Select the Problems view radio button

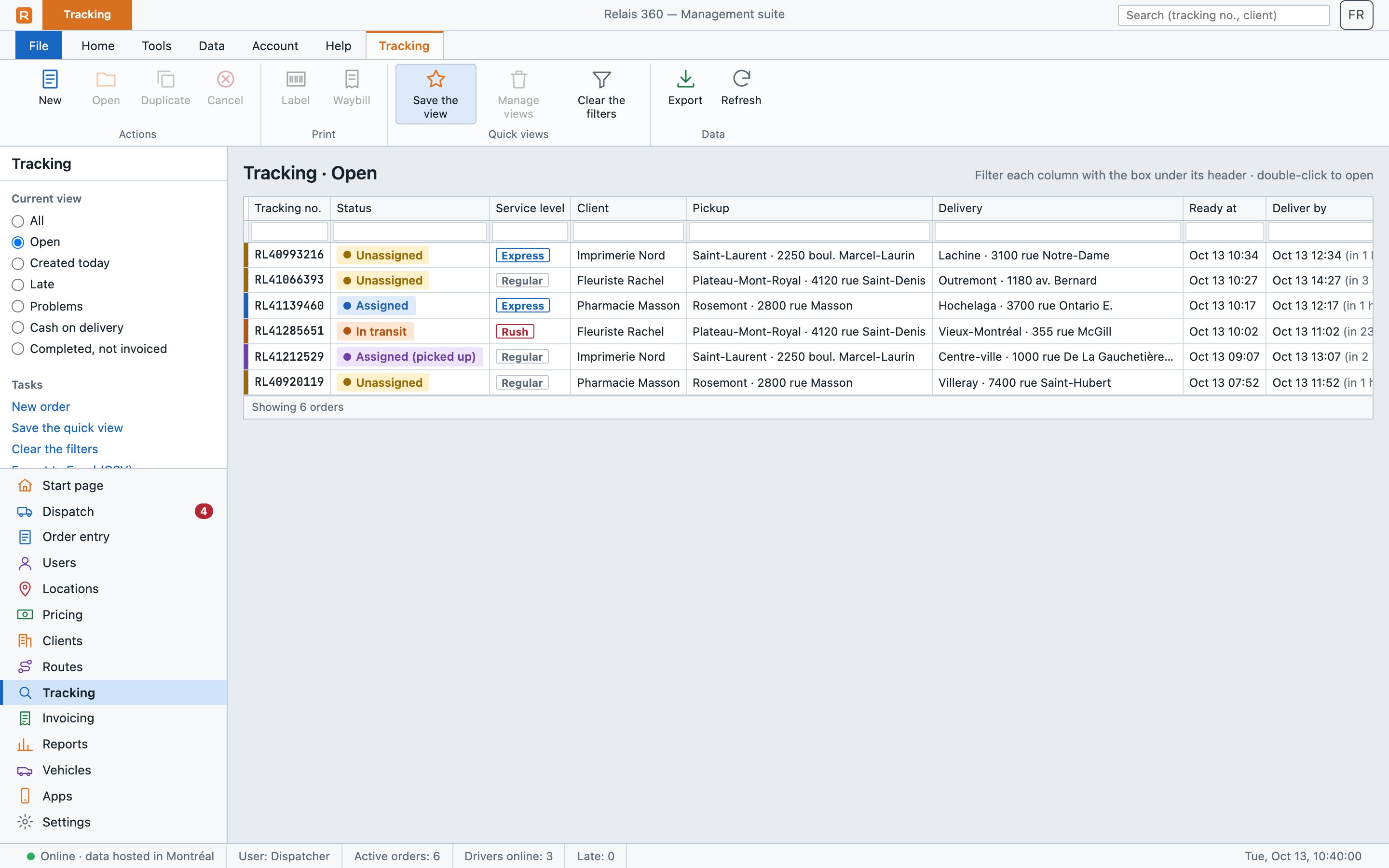[18, 307]
